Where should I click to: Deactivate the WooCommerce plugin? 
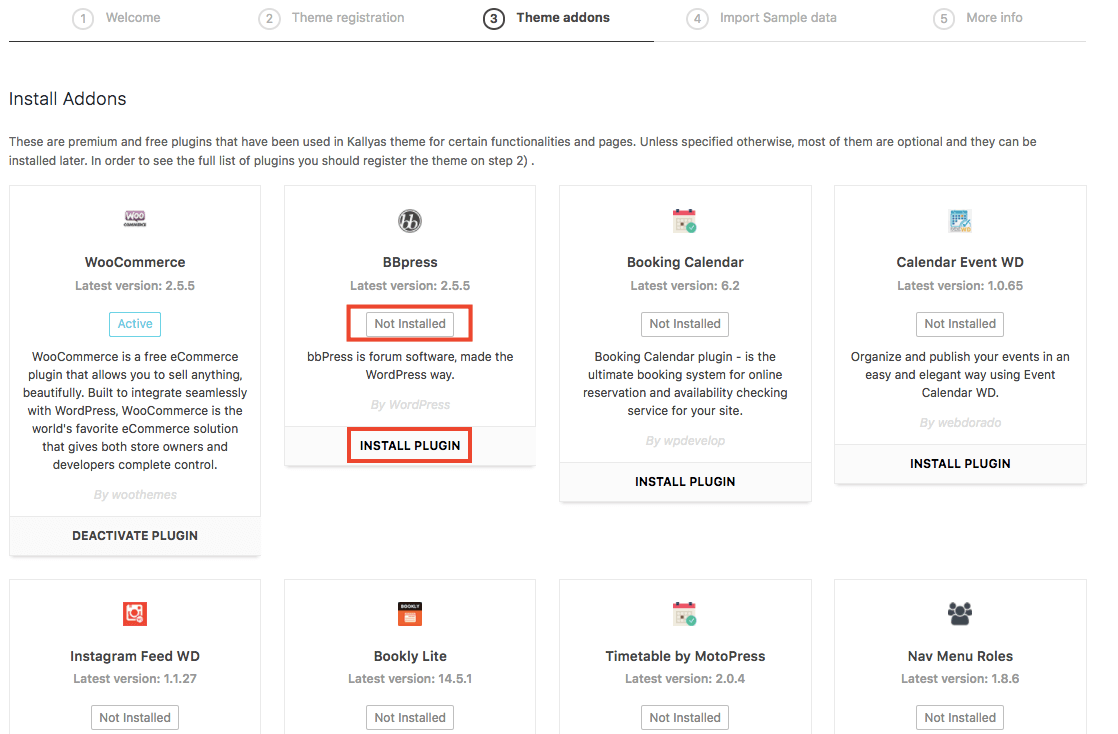(x=135, y=536)
